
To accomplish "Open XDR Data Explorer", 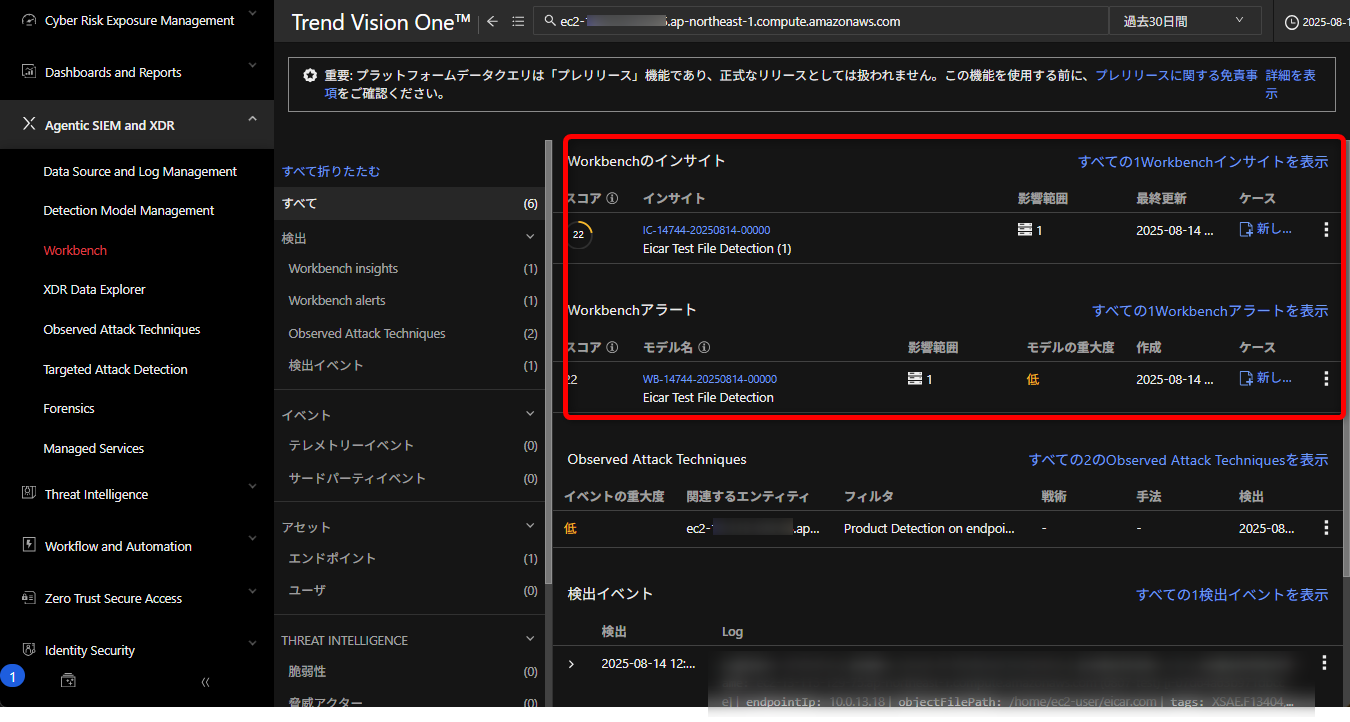I will tap(94, 290).
